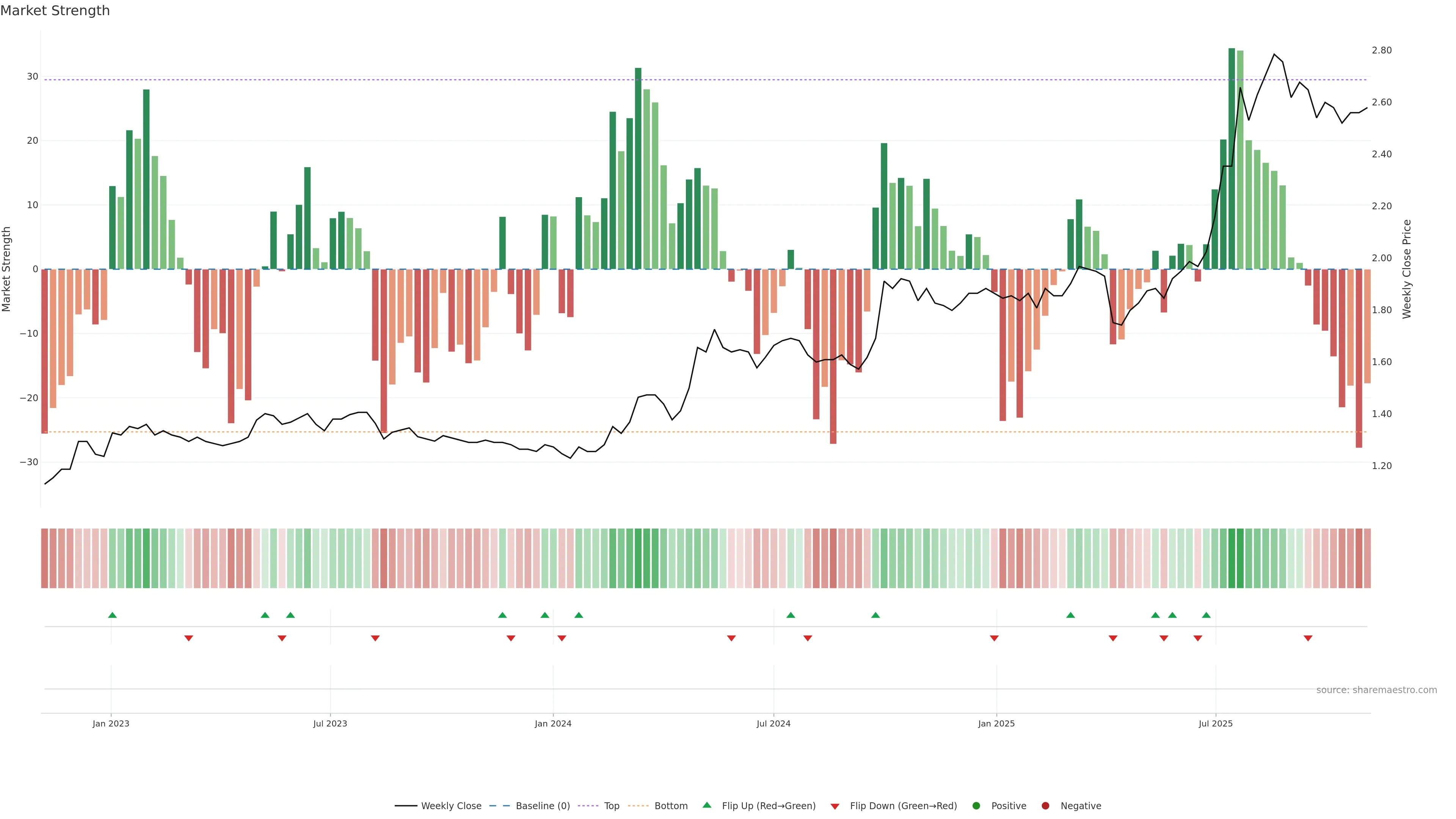Viewport: 1456px width, 819px height.
Task: Click red flip-down marker near Jan 2025
Action: point(994,638)
